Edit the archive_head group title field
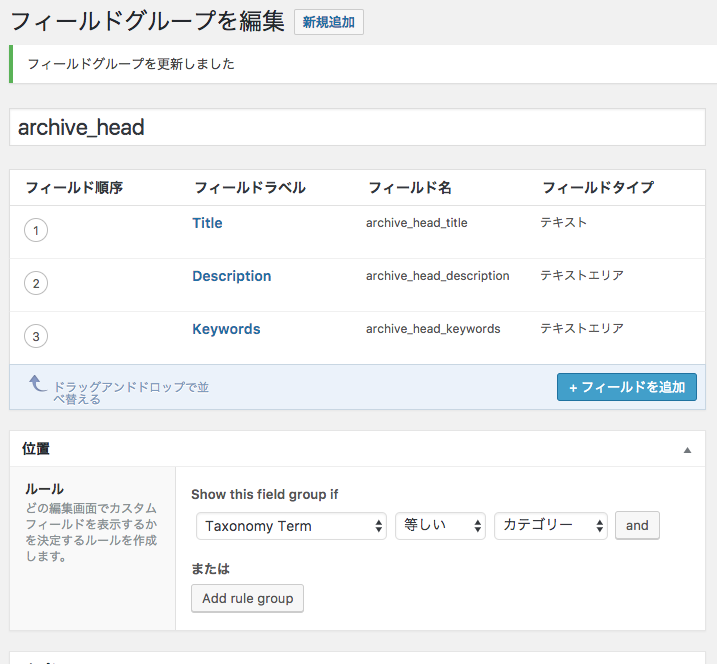The image size is (717, 664). click(357, 127)
